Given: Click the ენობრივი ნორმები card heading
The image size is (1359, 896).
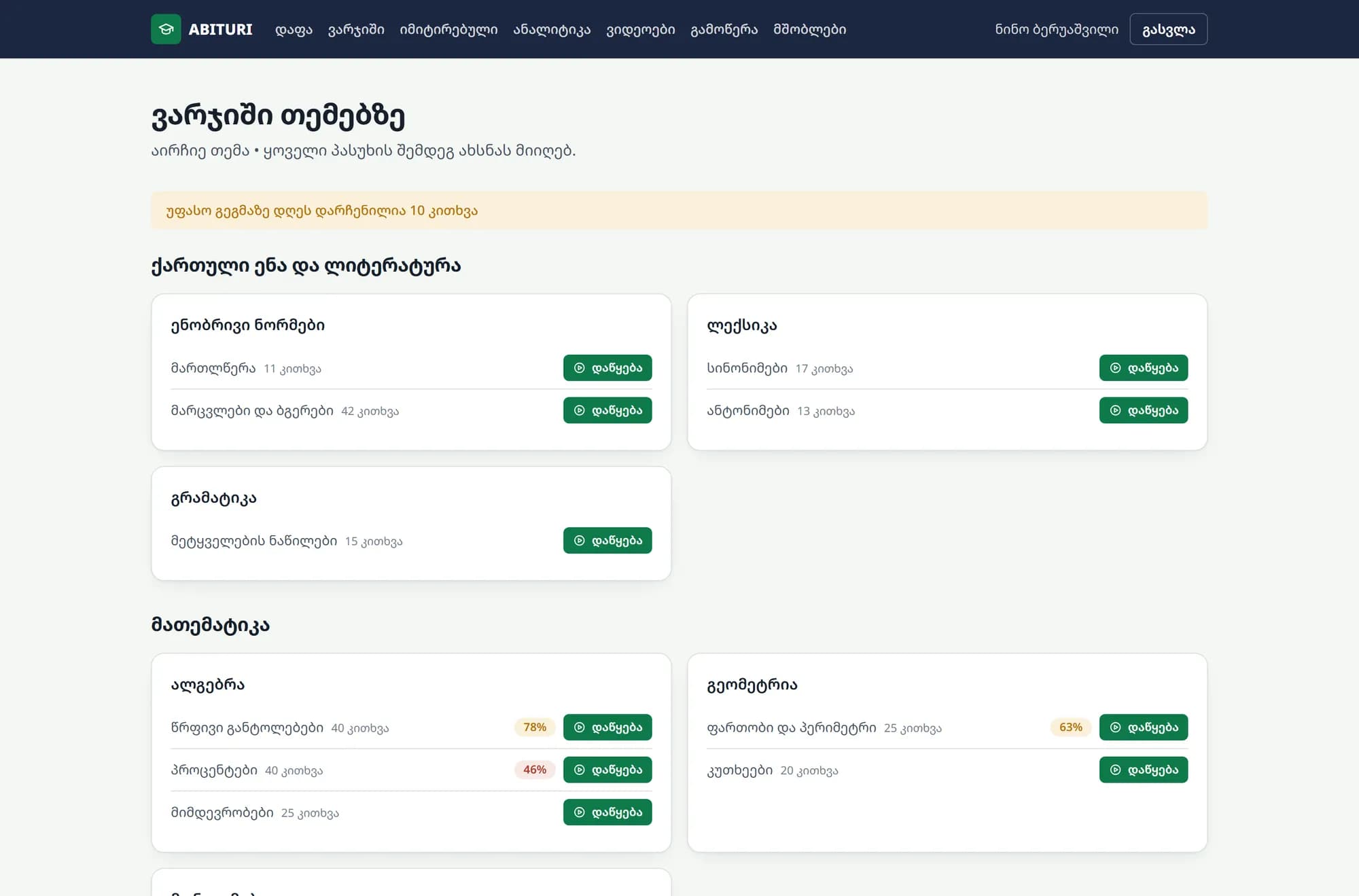Looking at the screenshot, I should pos(248,325).
